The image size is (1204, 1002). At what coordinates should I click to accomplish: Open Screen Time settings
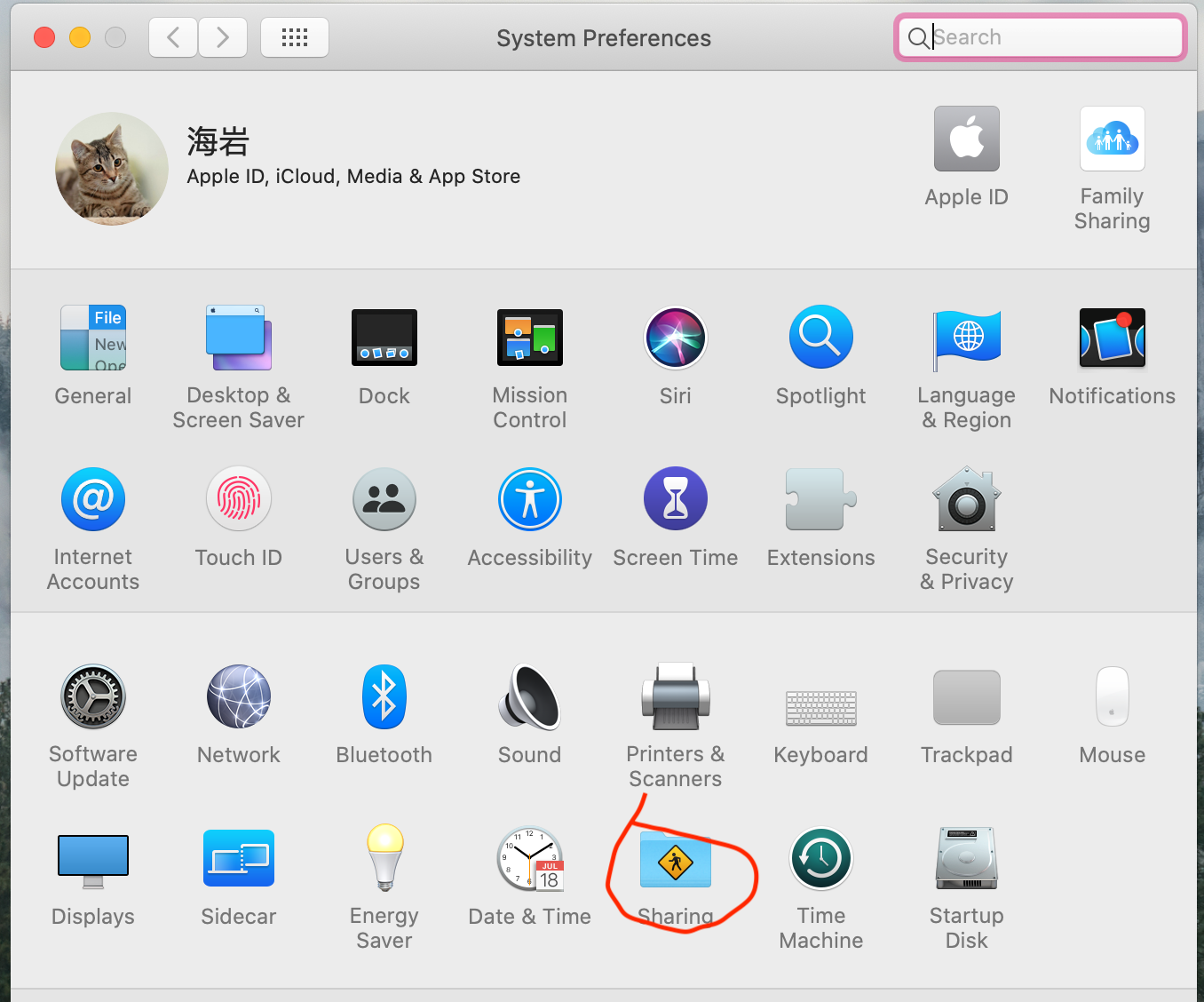click(676, 498)
